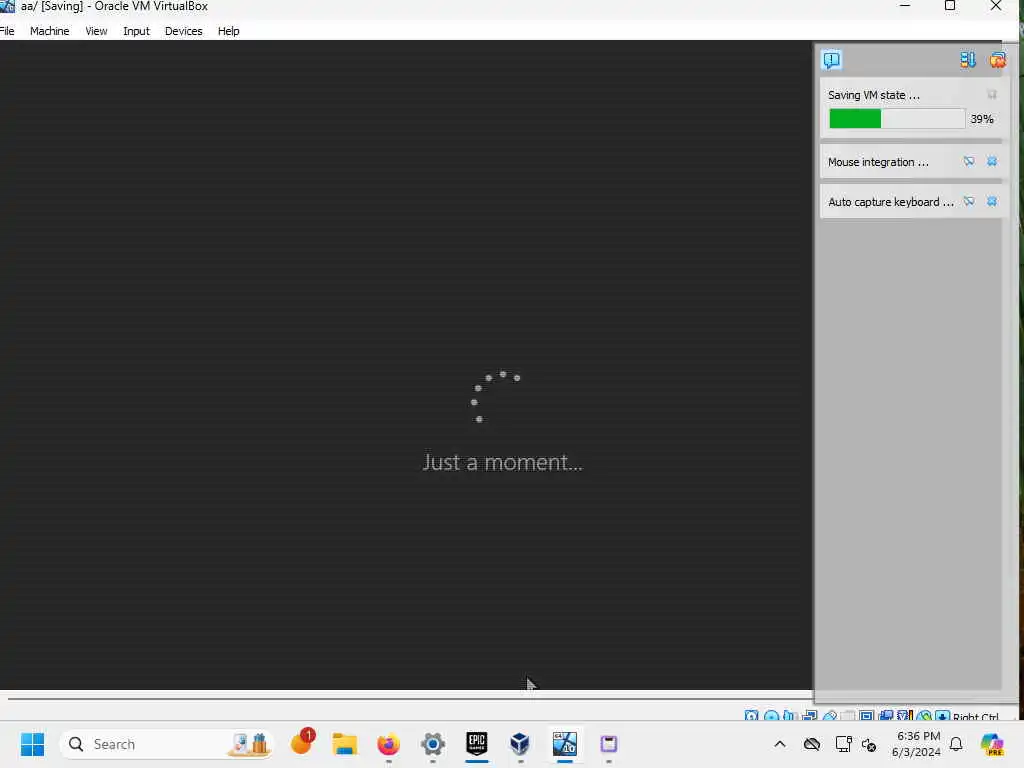This screenshot has height=768, width=1024.
Task: Show hidden system tray icons chevron
Action: point(780,744)
